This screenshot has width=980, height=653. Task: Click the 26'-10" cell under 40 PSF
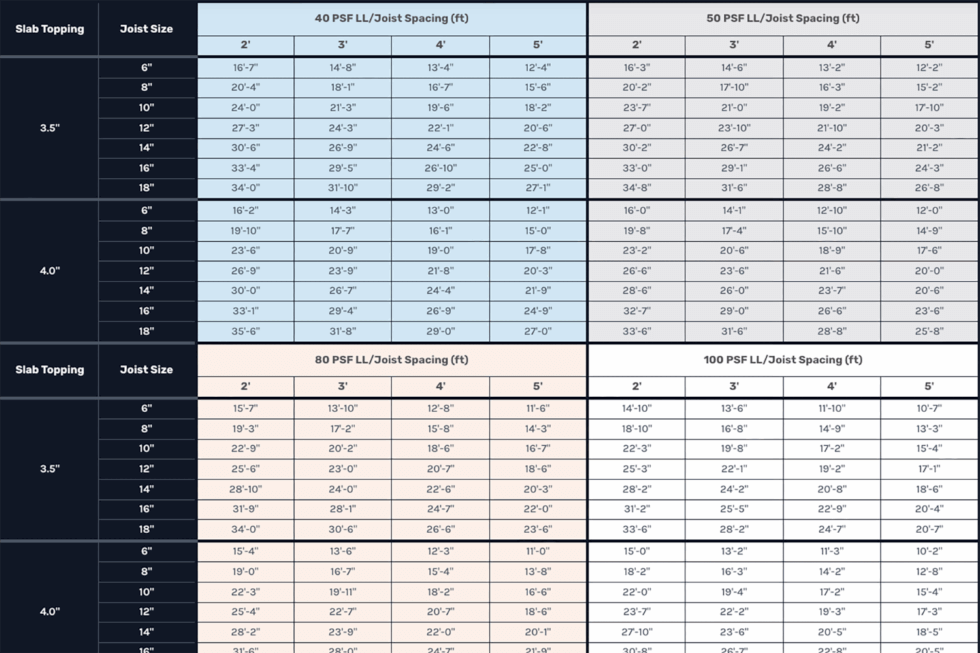[441, 168]
